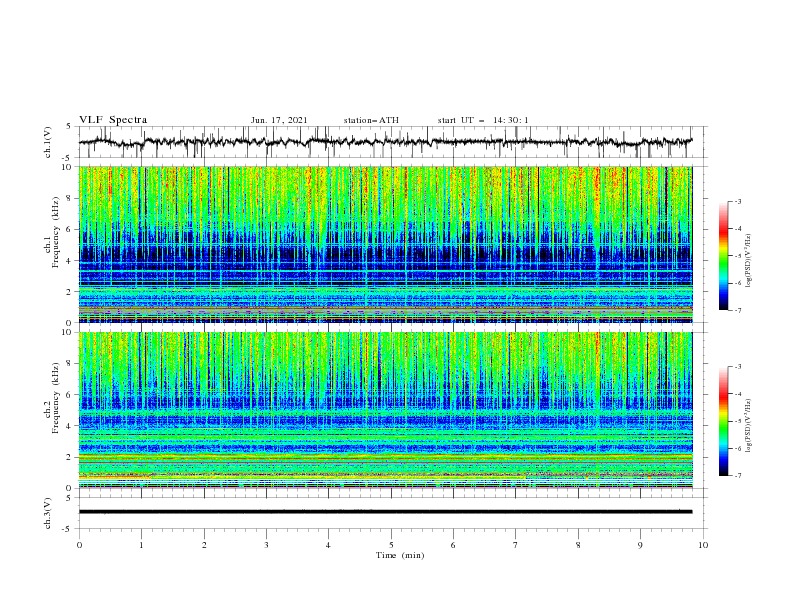The image size is (792, 612).
Task: Click the time axis tick label "1"
Action: coord(141,545)
